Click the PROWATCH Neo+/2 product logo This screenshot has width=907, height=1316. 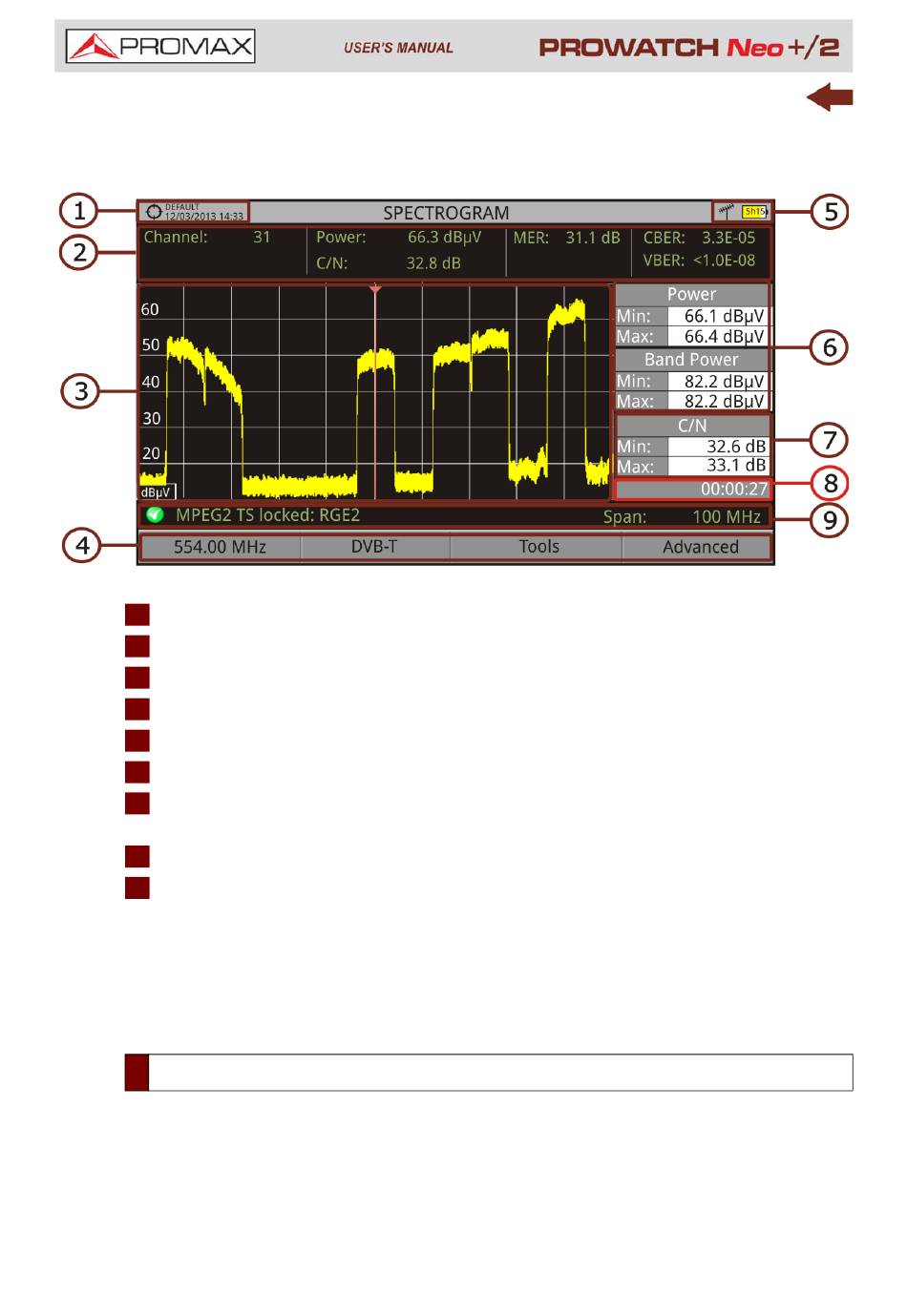pyautogui.click(x=688, y=47)
